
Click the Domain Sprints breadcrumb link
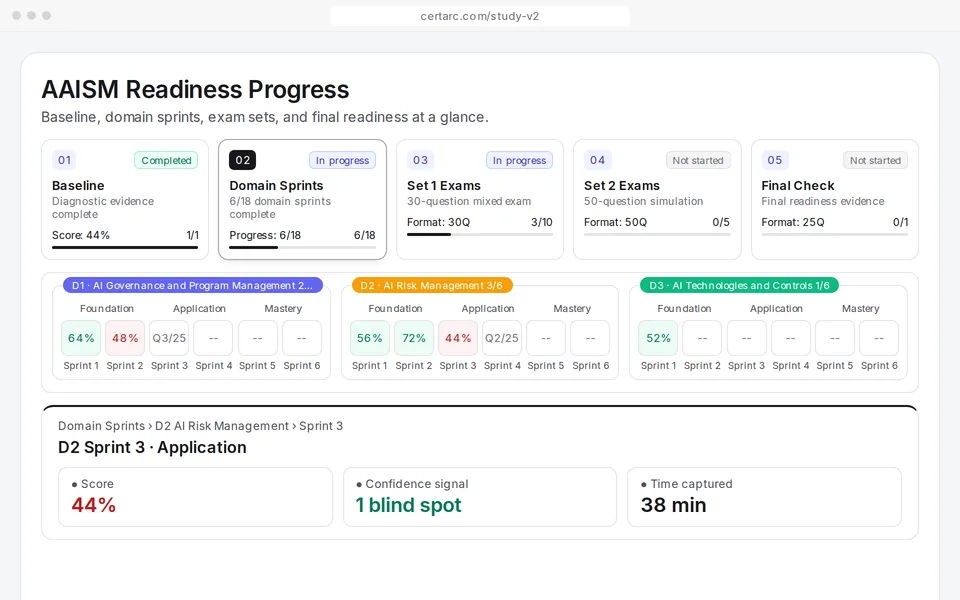(x=102, y=426)
